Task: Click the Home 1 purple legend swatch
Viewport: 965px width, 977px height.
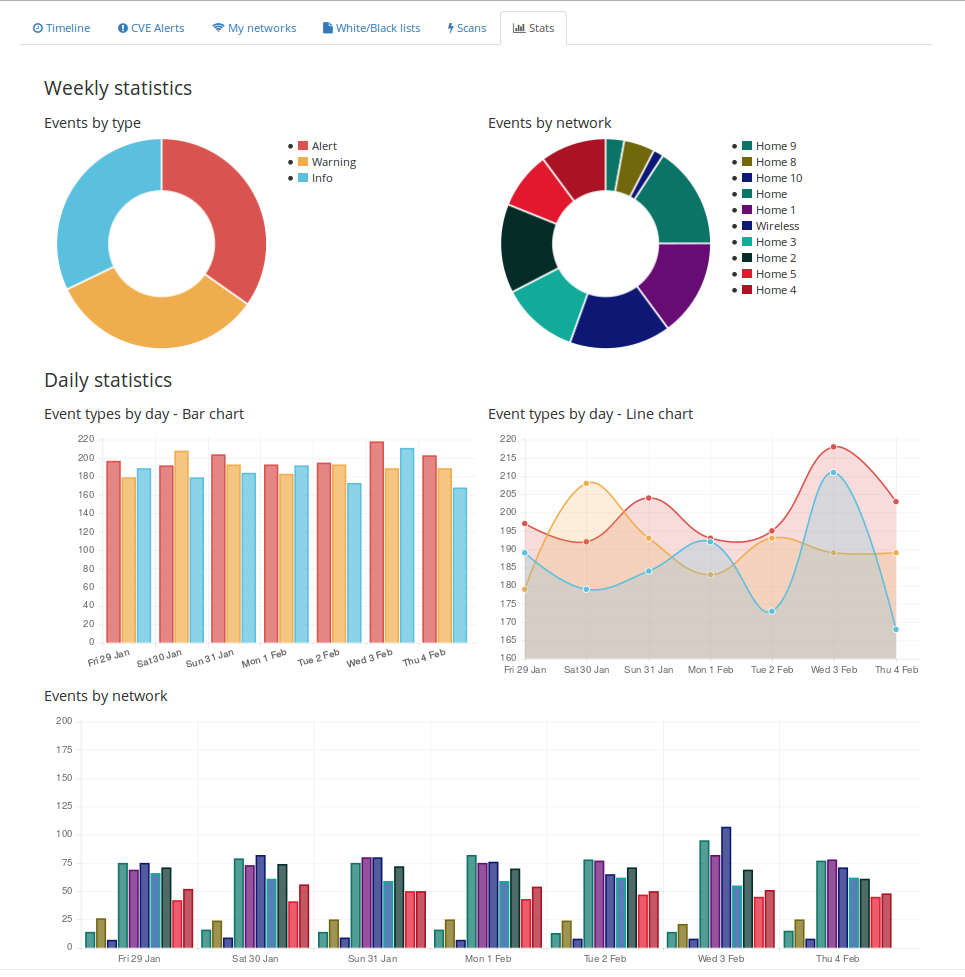Action: 748,210
